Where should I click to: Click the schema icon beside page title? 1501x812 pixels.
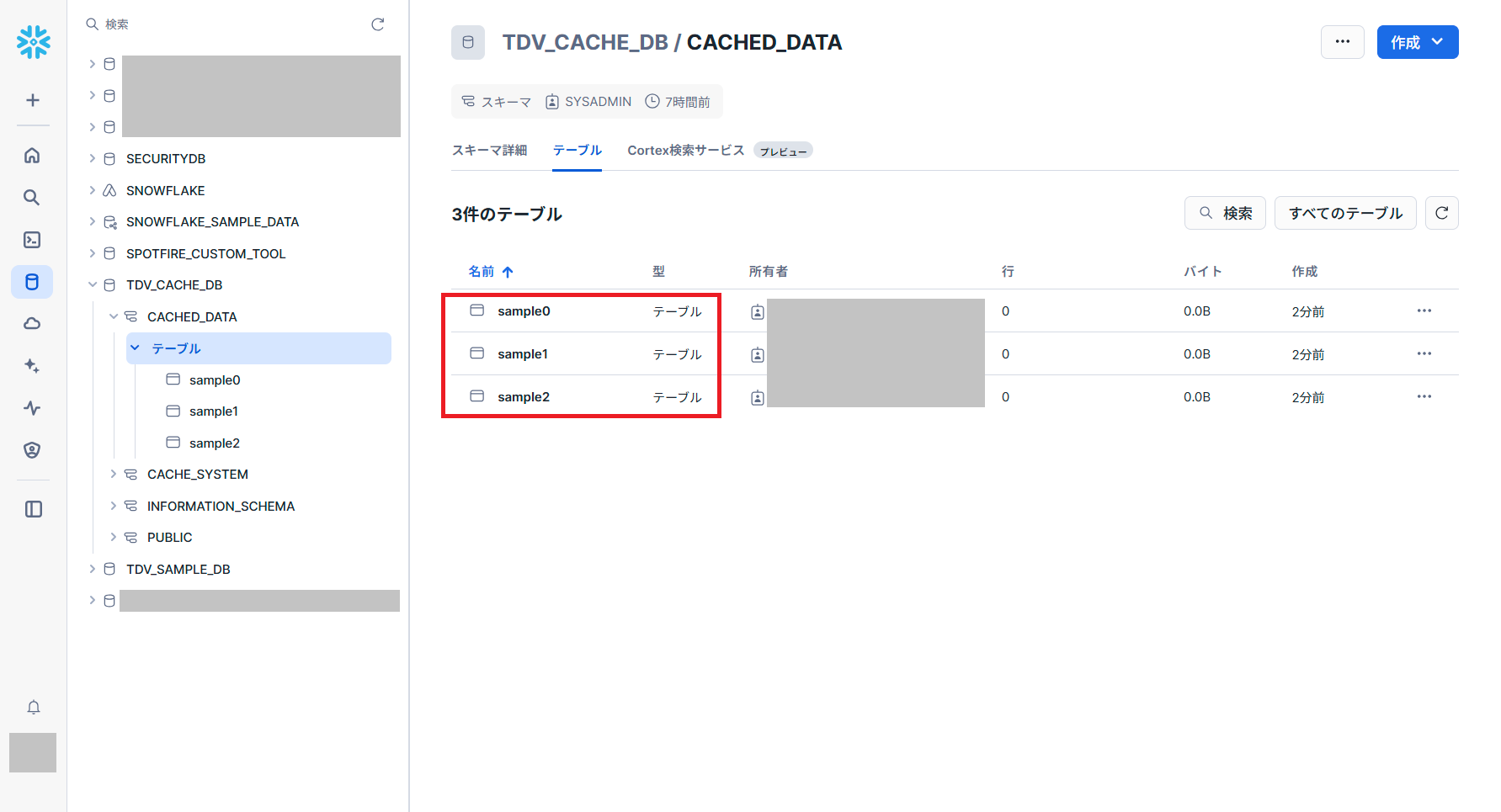468,42
